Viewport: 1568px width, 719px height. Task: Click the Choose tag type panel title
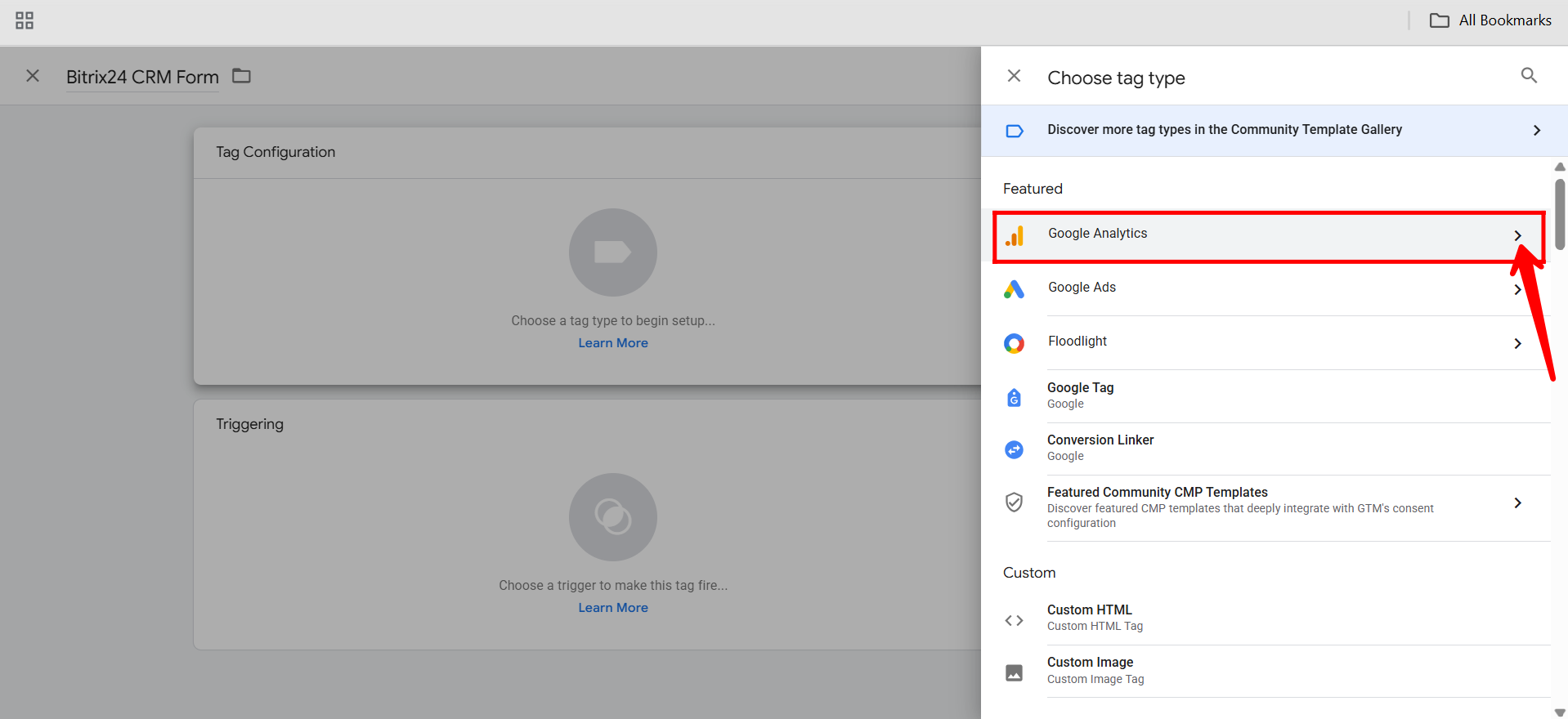[x=1116, y=78]
